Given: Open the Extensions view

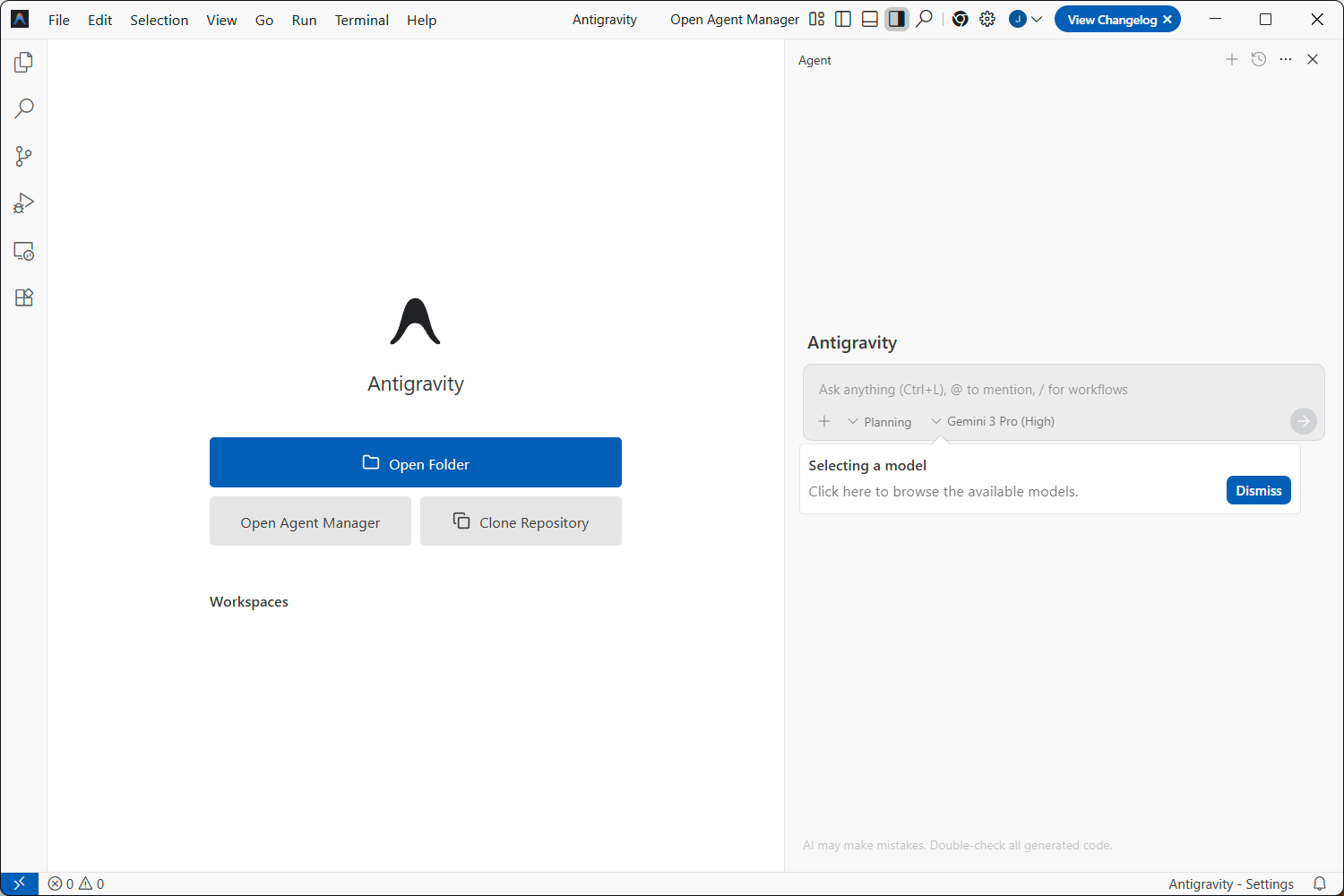Looking at the screenshot, I should tap(24, 297).
